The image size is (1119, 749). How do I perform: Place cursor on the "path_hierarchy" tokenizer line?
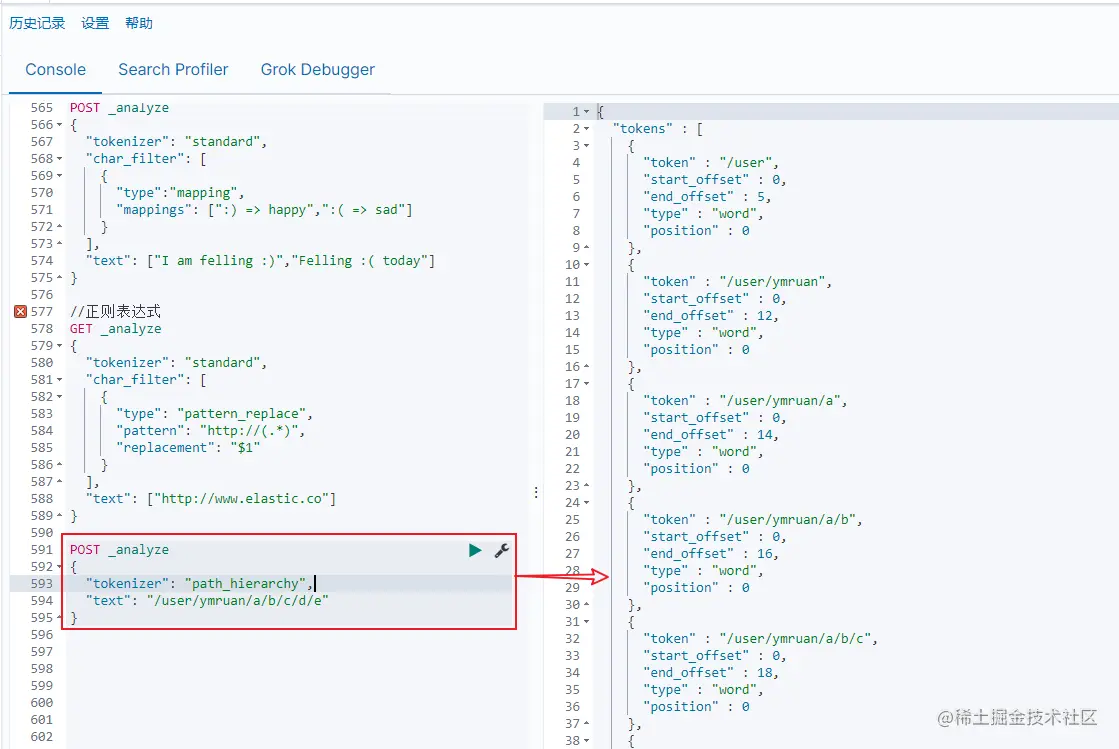pyautogui.click(x=199, y=584)
